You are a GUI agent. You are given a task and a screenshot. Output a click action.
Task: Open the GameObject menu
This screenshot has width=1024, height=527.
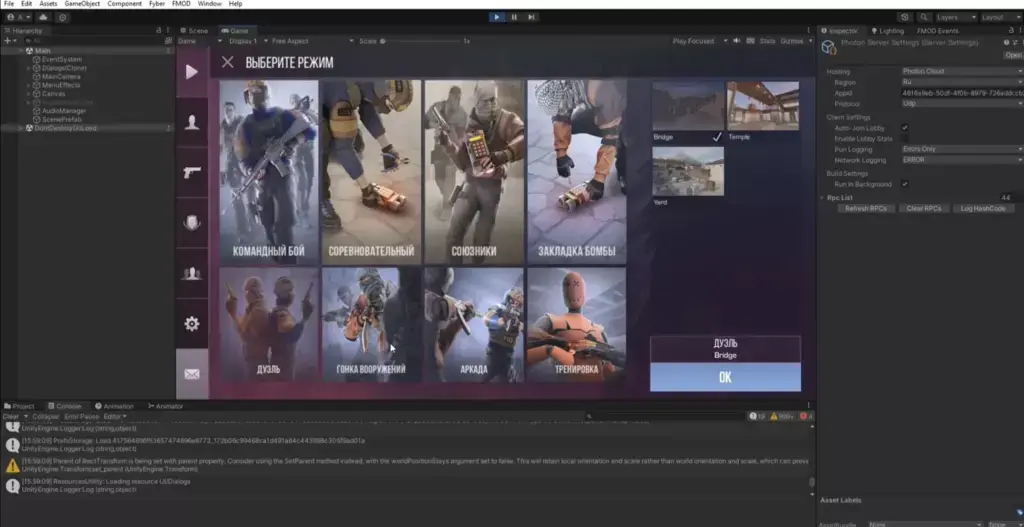[x=80, y=4]
